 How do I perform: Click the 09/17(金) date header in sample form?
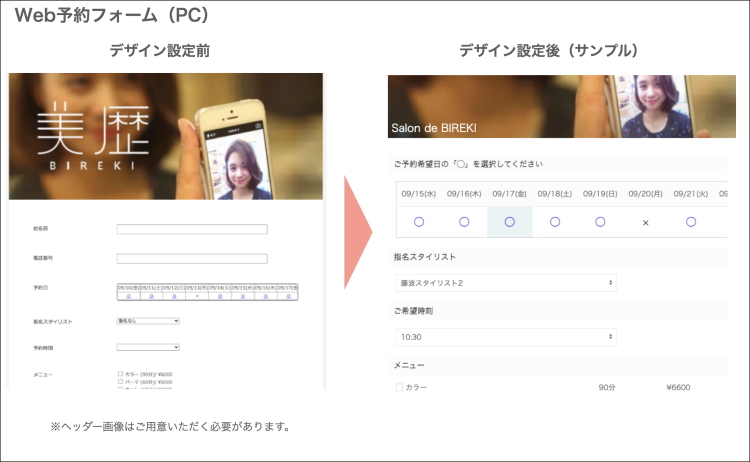509,194
